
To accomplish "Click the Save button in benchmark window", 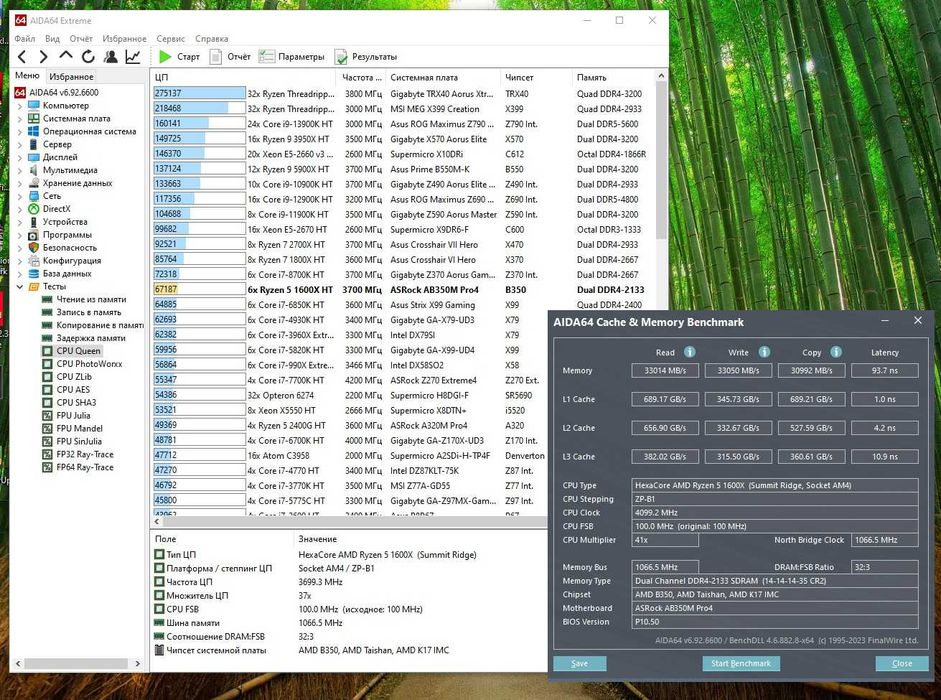I will coord(580,663).
